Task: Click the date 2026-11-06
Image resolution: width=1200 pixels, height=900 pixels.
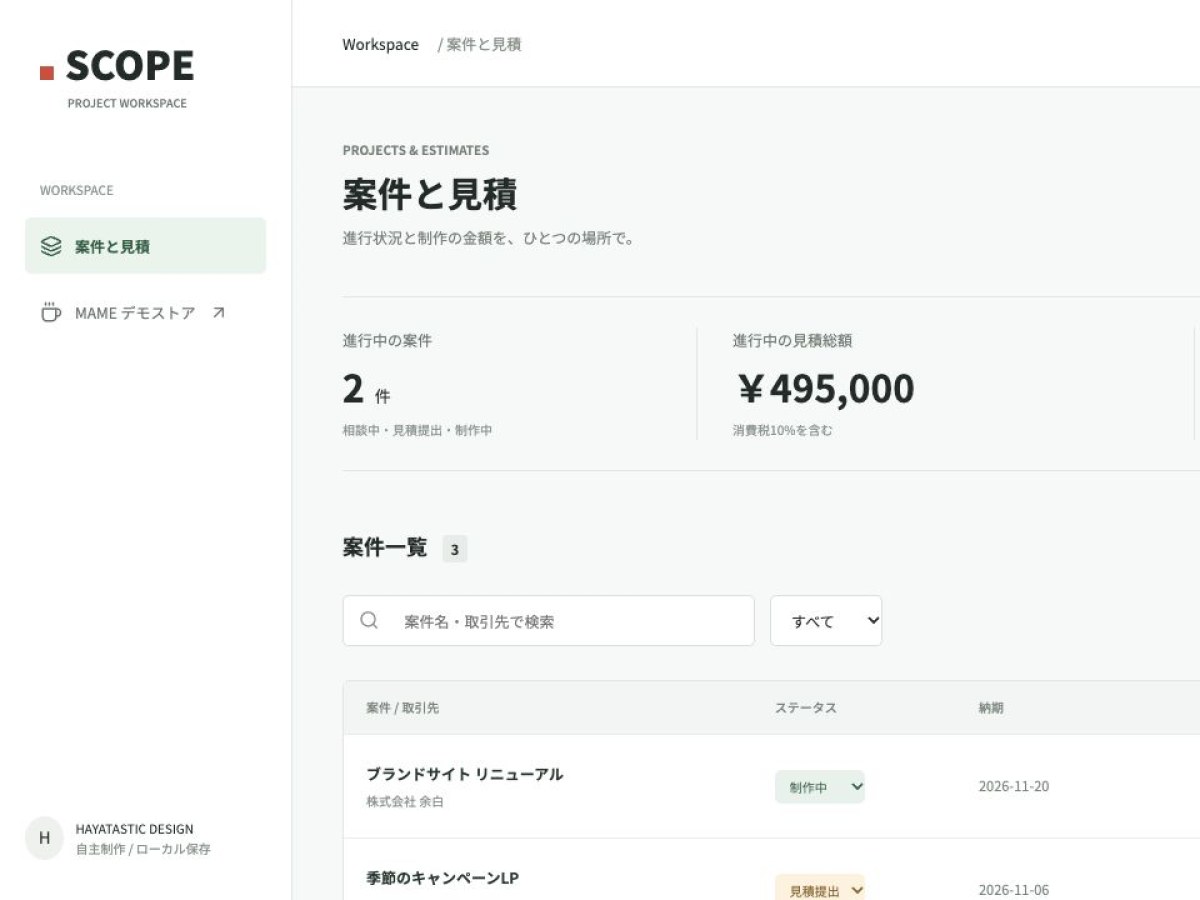Action: pyautogui.click(x=1014, y=890)
